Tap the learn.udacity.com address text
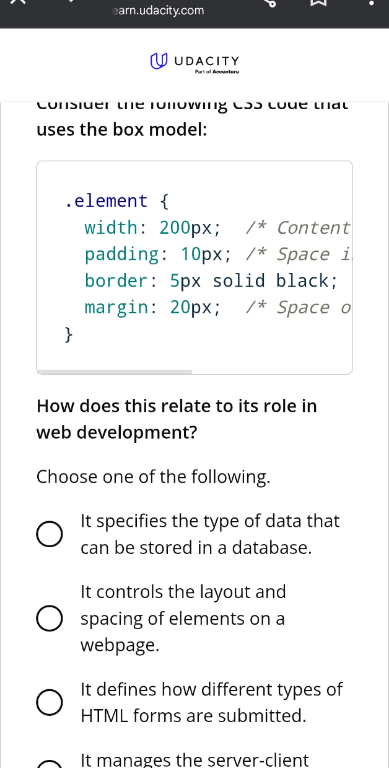 point(158,11)
